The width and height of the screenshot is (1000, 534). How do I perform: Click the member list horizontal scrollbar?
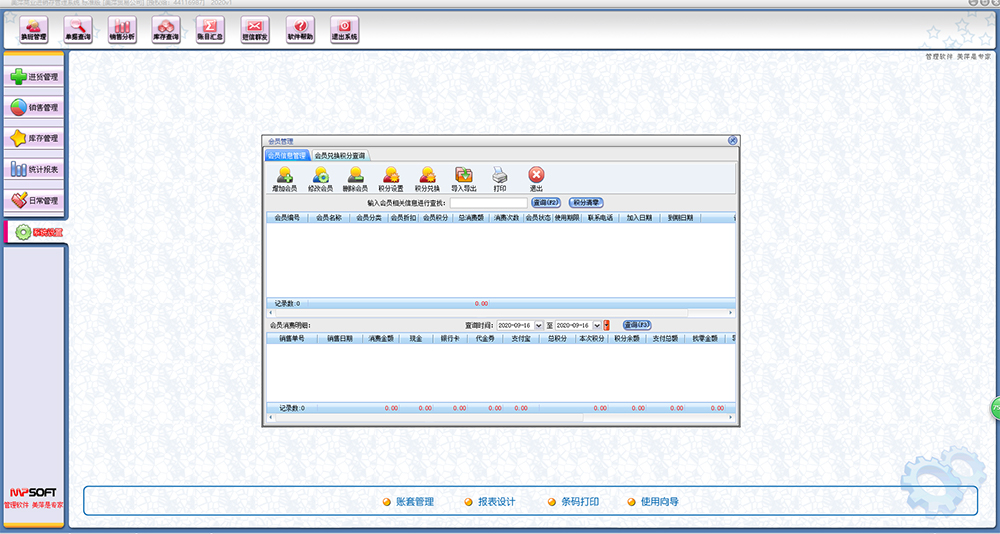coord(500,312)
